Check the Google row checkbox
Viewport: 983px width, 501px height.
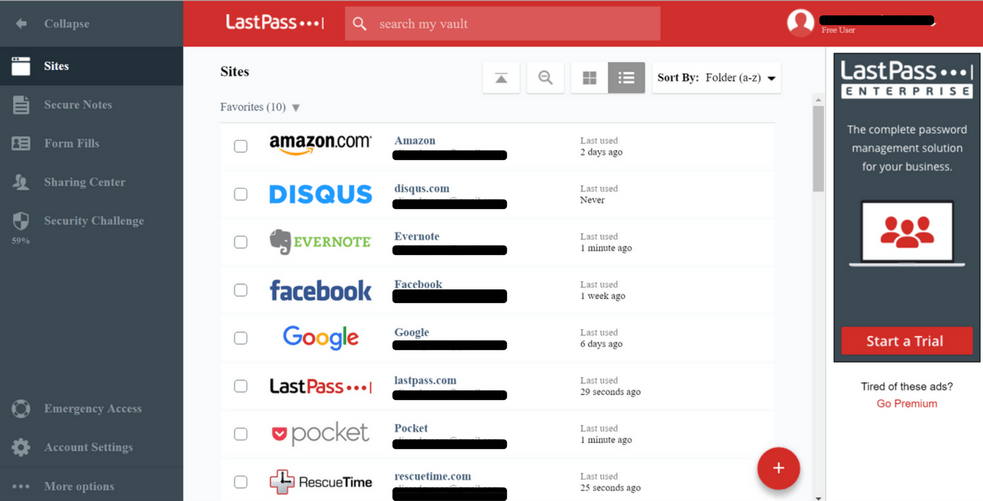pyautogui.click(x=241, y=338)
